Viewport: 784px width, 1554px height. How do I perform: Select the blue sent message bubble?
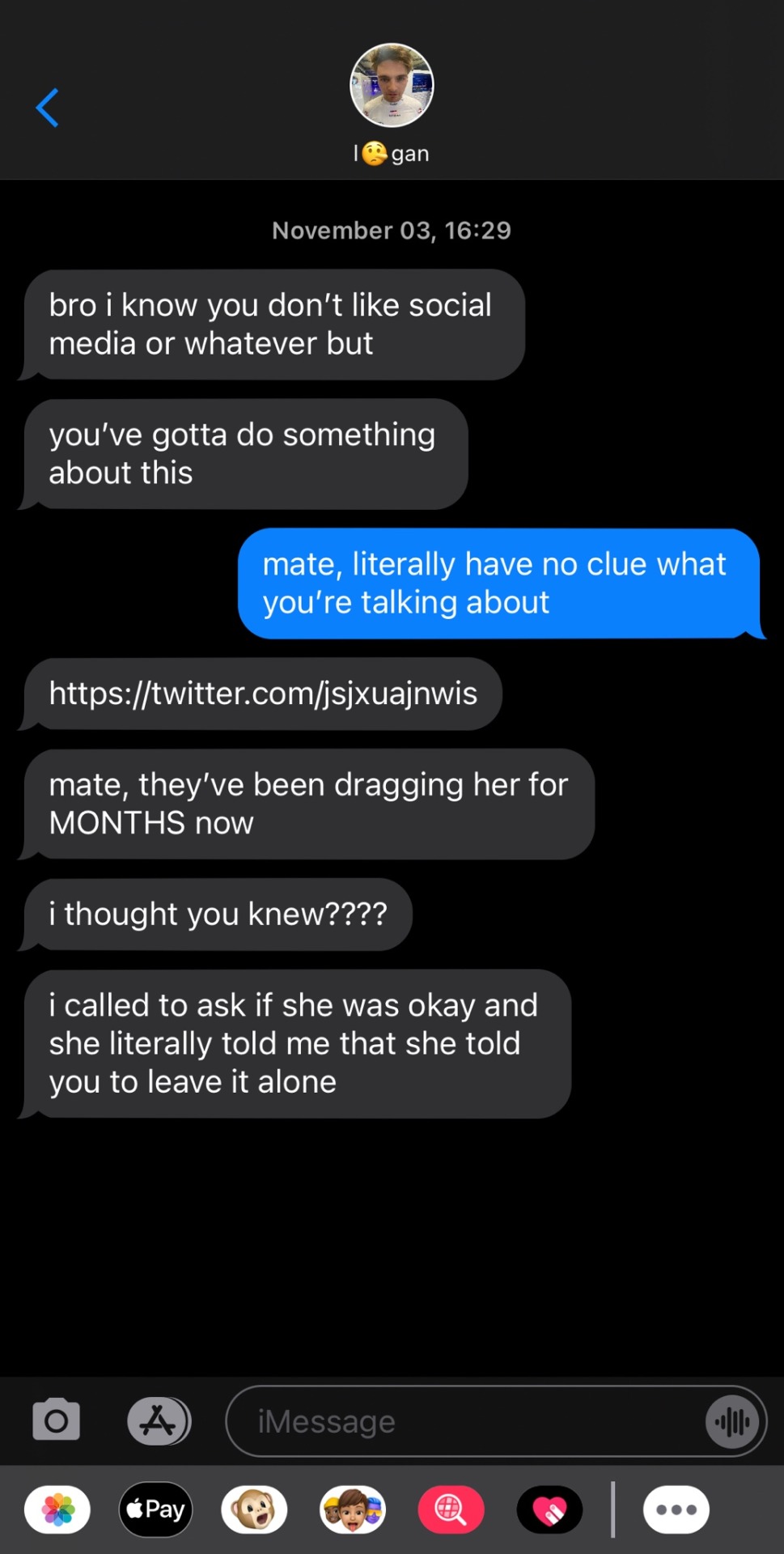point(499,584)
